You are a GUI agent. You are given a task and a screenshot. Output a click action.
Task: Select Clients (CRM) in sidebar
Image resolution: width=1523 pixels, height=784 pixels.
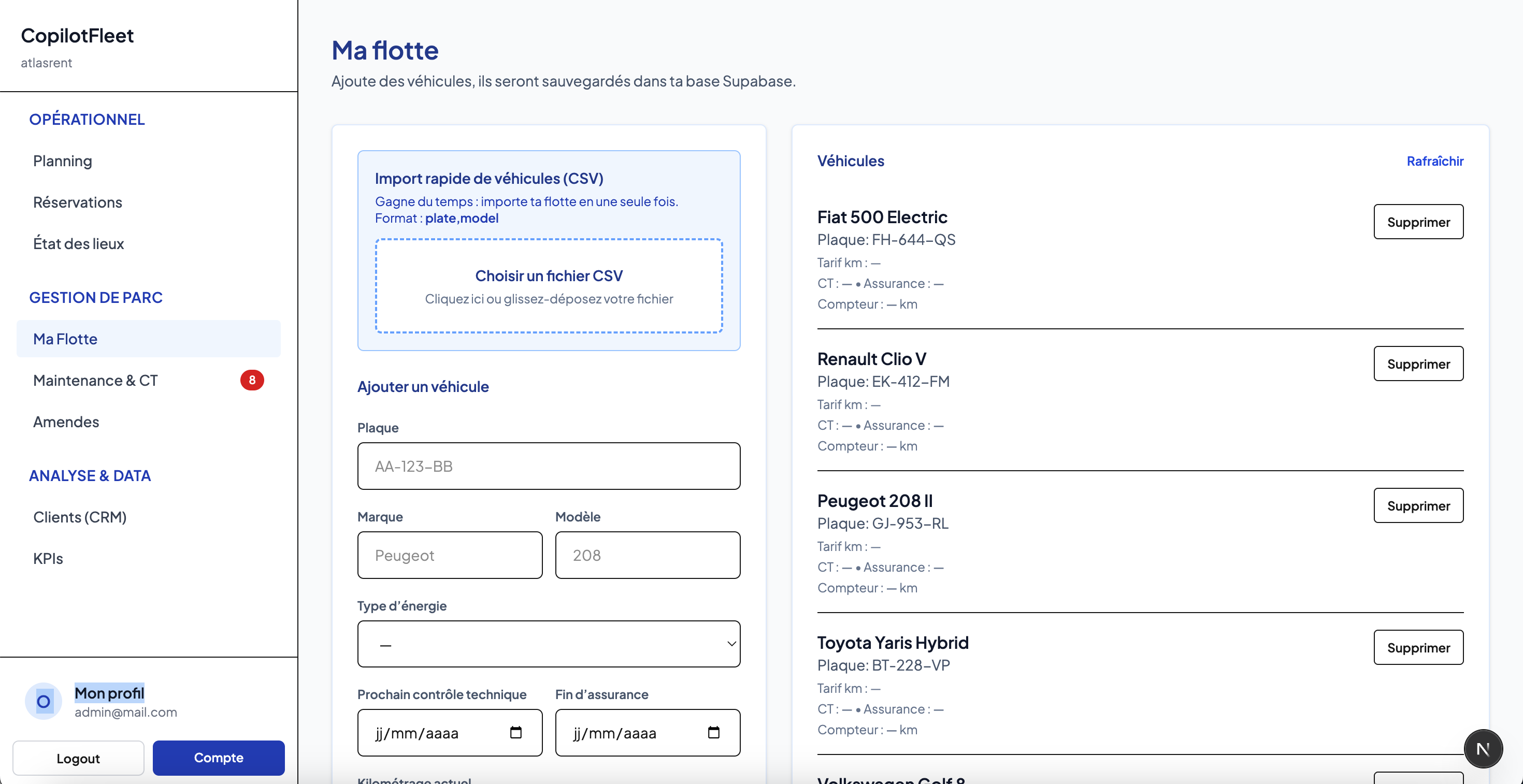80,517
